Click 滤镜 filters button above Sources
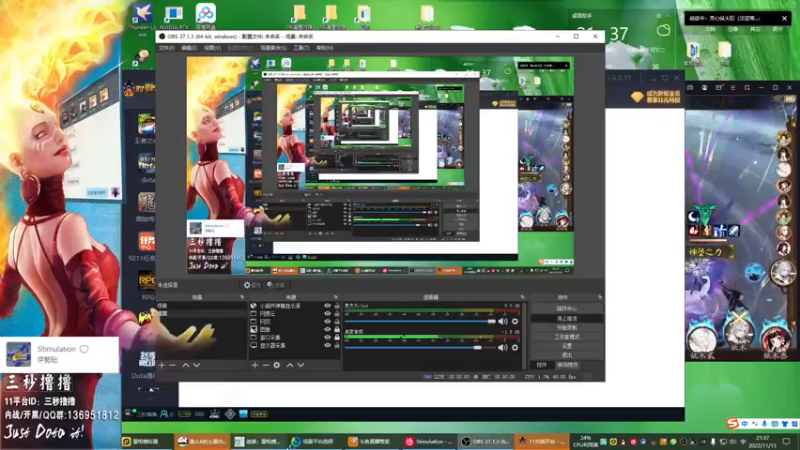 (x=276, y=285)
